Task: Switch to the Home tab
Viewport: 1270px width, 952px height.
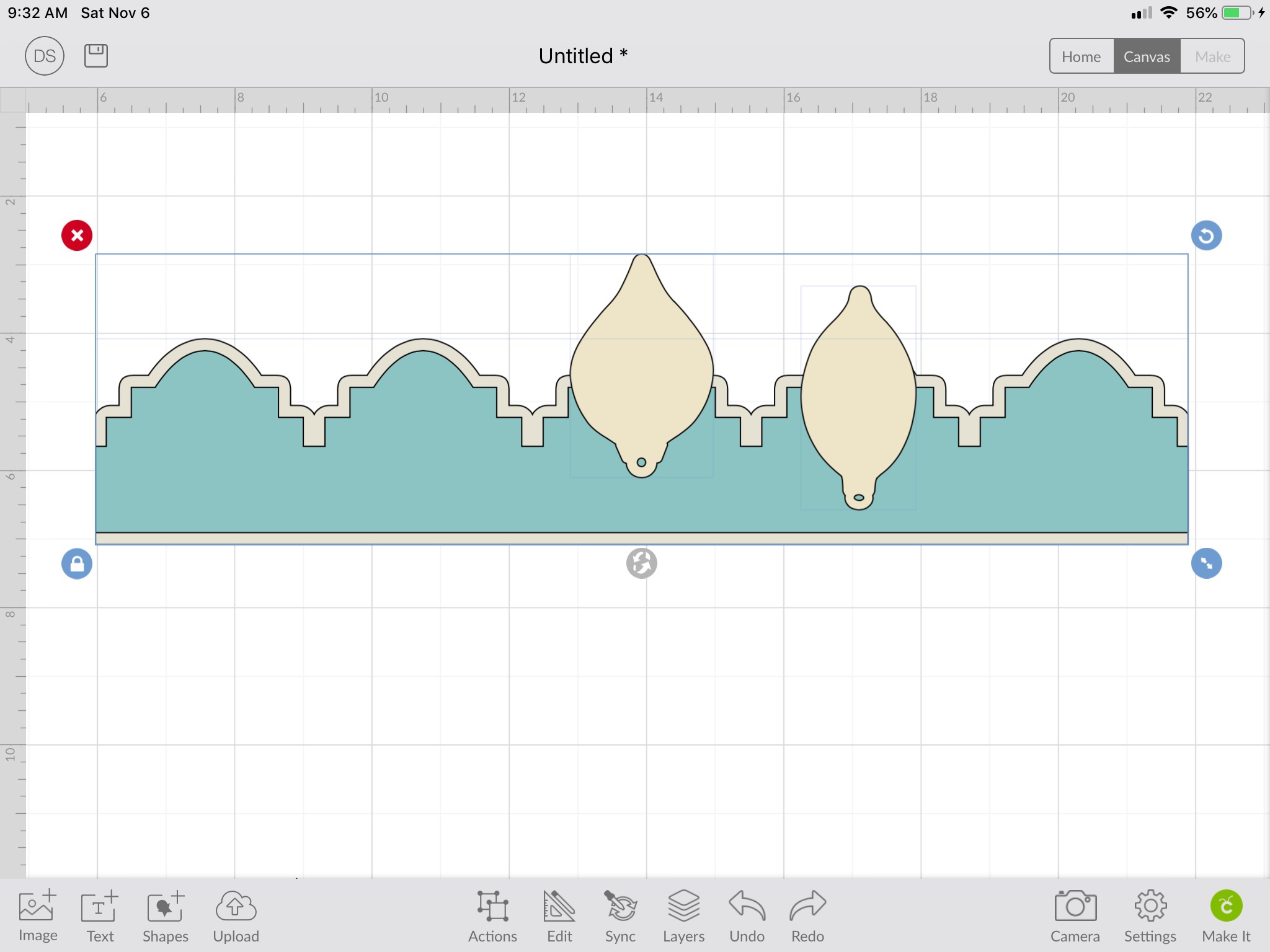Action: [1081, 56]
